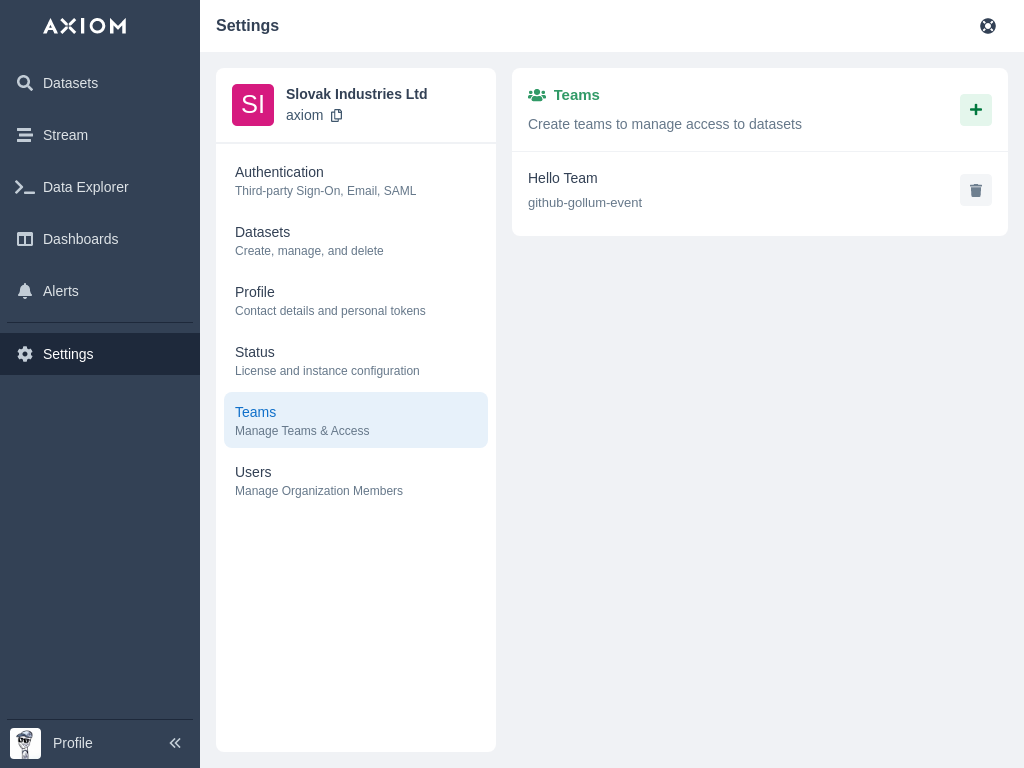This screenshot has height=768, width=1024.
Task: Open Datasets settings section
Action: point(356,240)
